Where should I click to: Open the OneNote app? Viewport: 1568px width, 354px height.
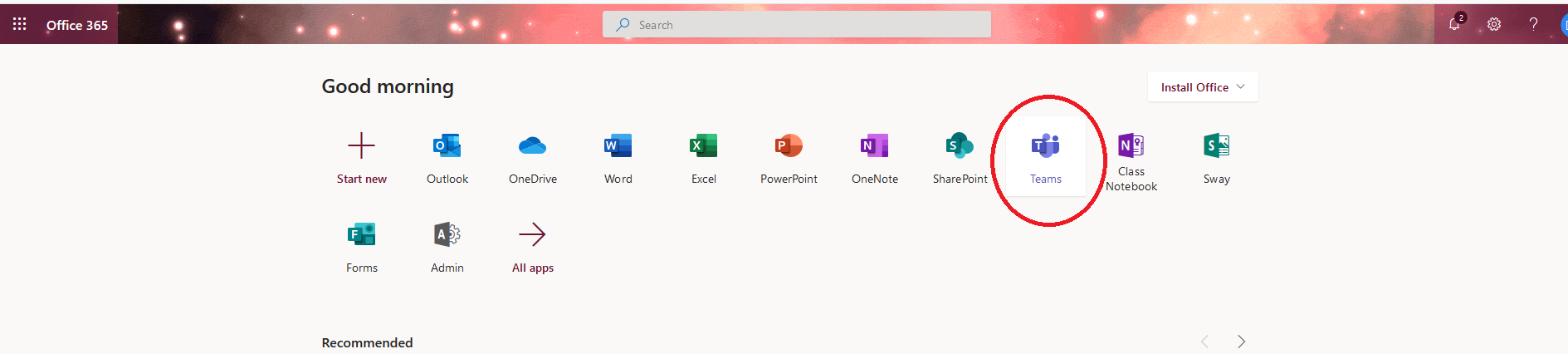click(x=874, y=158)
